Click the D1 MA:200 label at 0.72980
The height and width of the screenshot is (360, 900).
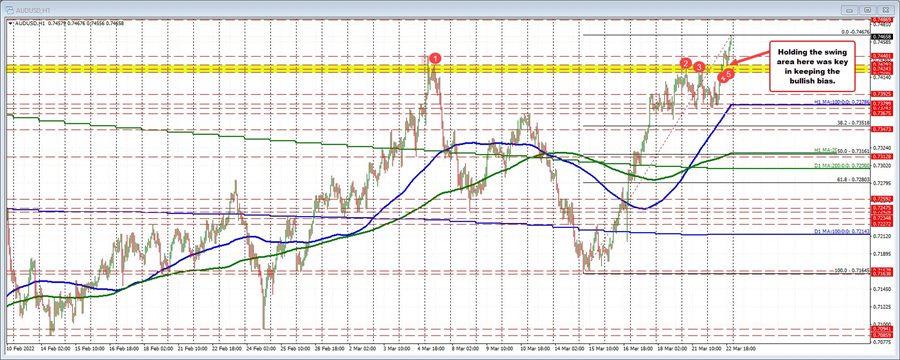pos(843,165)
